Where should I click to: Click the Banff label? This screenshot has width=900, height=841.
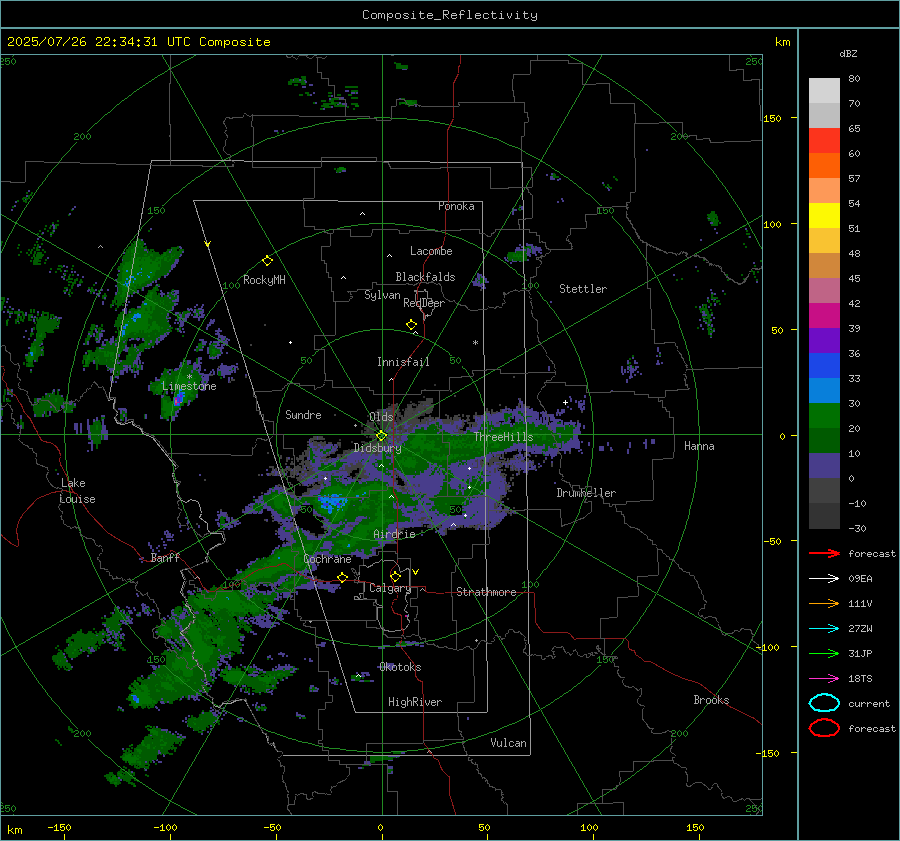point(165,557)
